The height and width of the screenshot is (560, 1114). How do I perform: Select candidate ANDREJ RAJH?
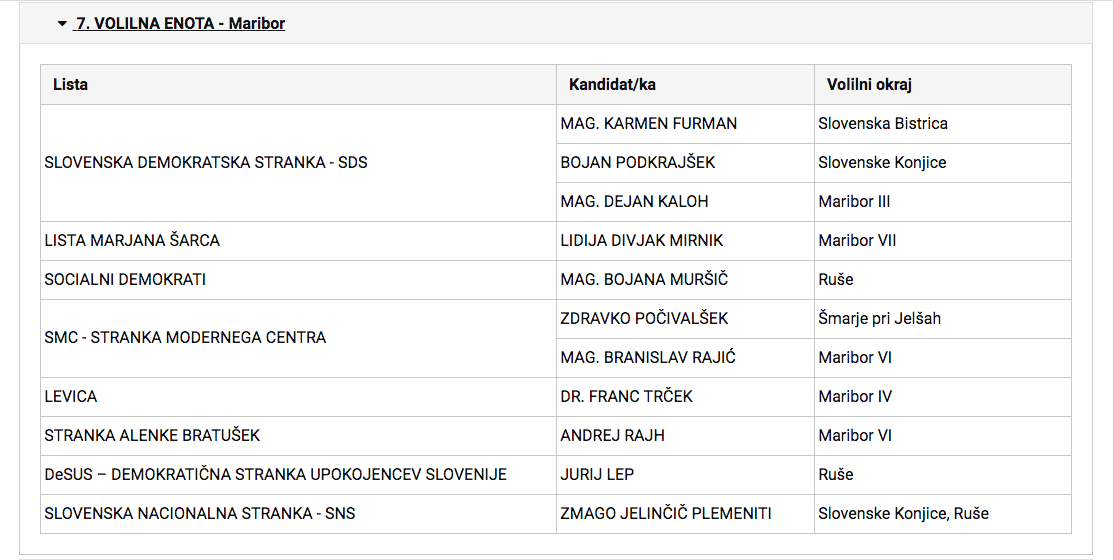click(613, 436)
